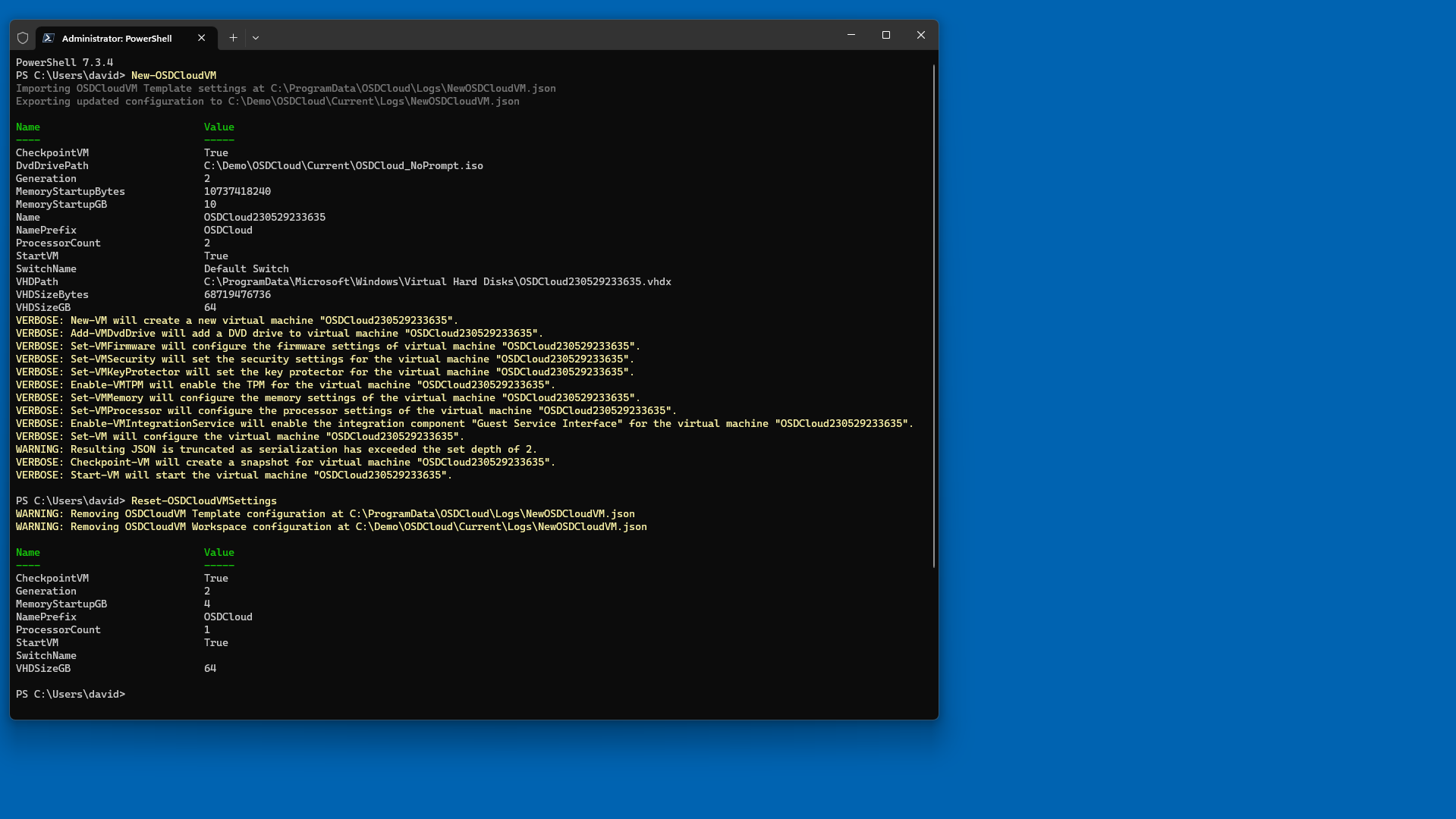Click the Reset-OSDCloudVMSettings command text
Viewport: 1456px width, 819px height.
[204, 501]
